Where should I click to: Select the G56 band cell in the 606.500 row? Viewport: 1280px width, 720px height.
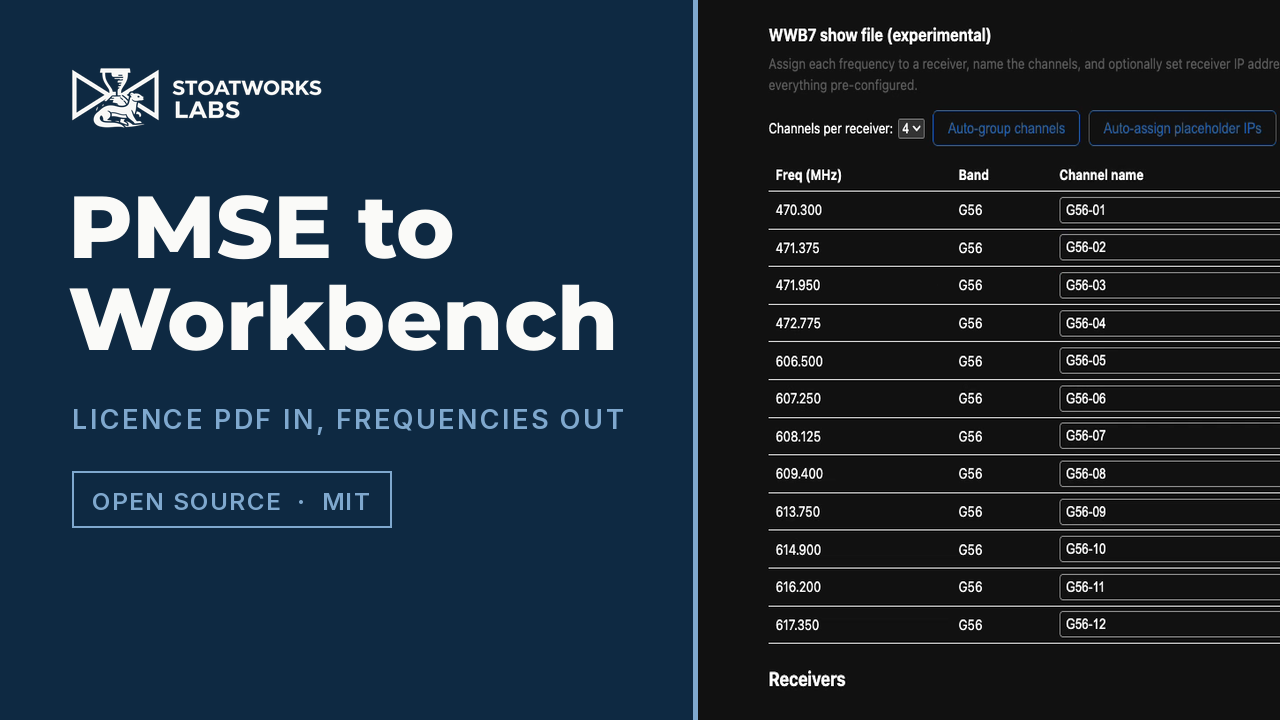click(970, 361)
